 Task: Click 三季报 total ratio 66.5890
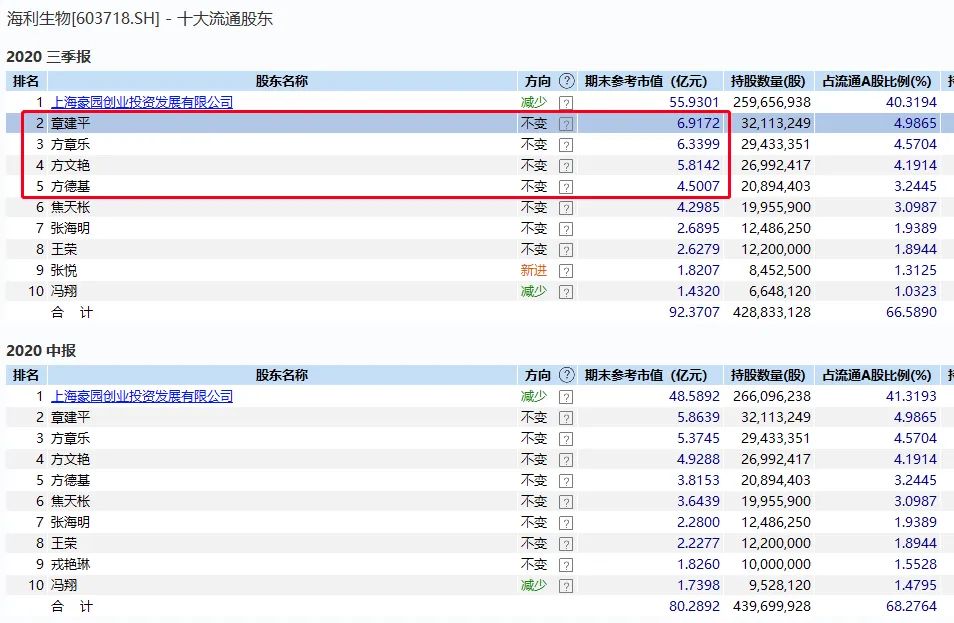point(911,312)
